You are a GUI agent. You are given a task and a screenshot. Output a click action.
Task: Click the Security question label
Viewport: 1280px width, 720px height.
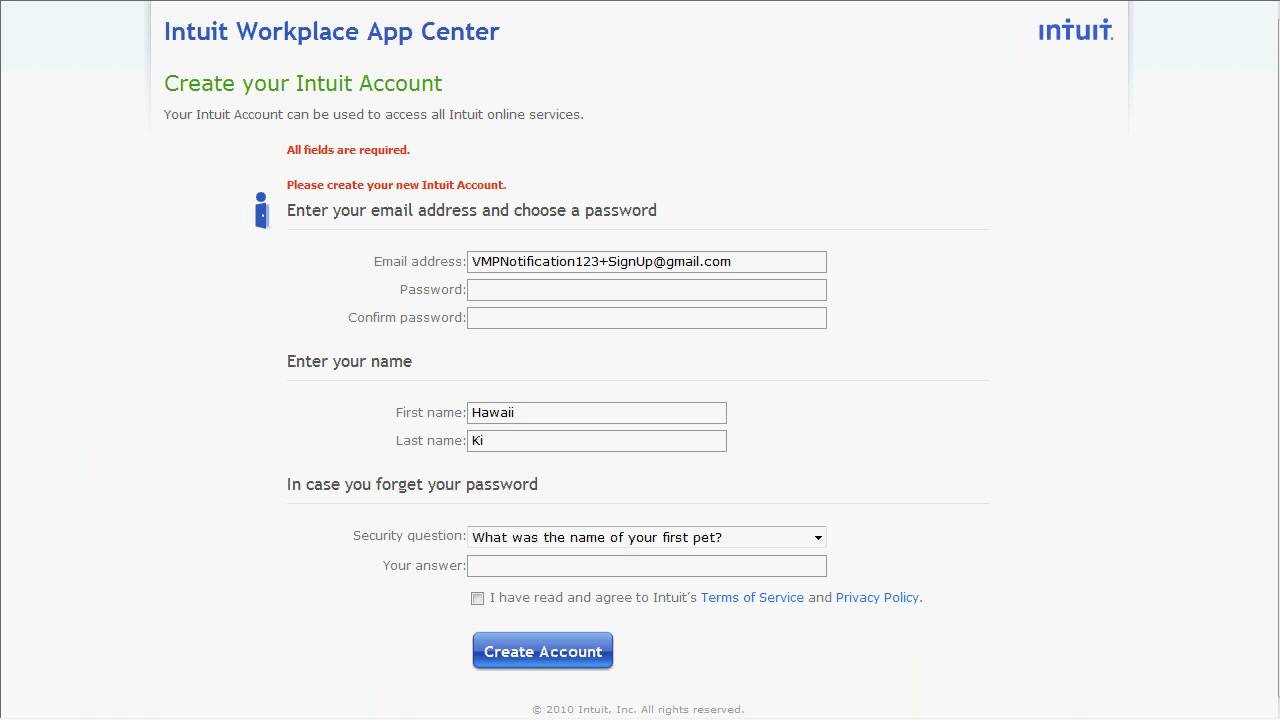pyautogui.click(x=409, y=536)
